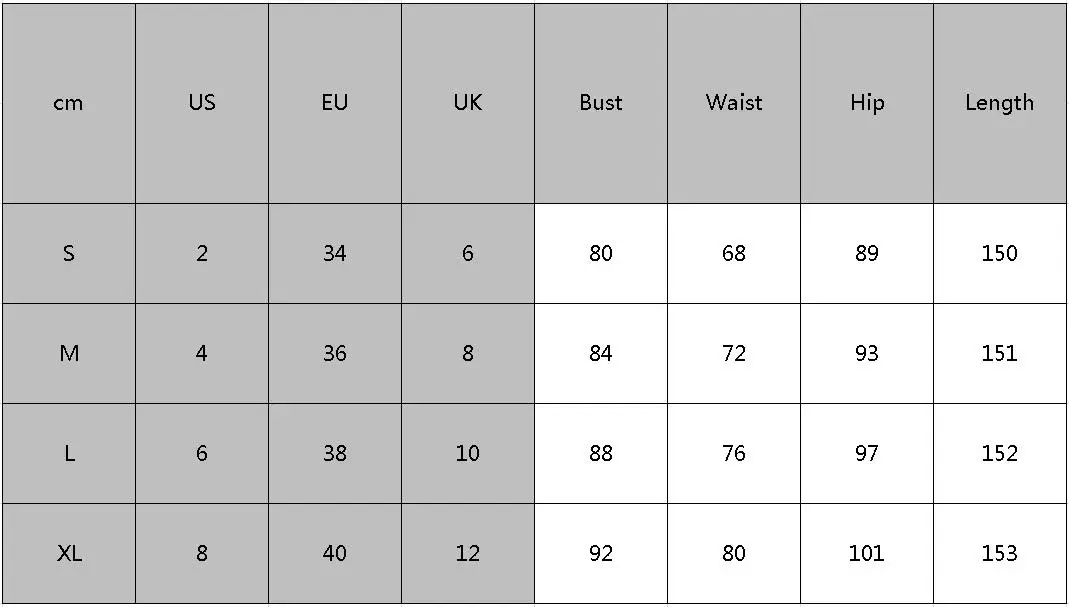Image resolution: width=1069 pixels, height=607 pixels.
Task: Click the length value 153 cell
Action: [x=999, y=553]
